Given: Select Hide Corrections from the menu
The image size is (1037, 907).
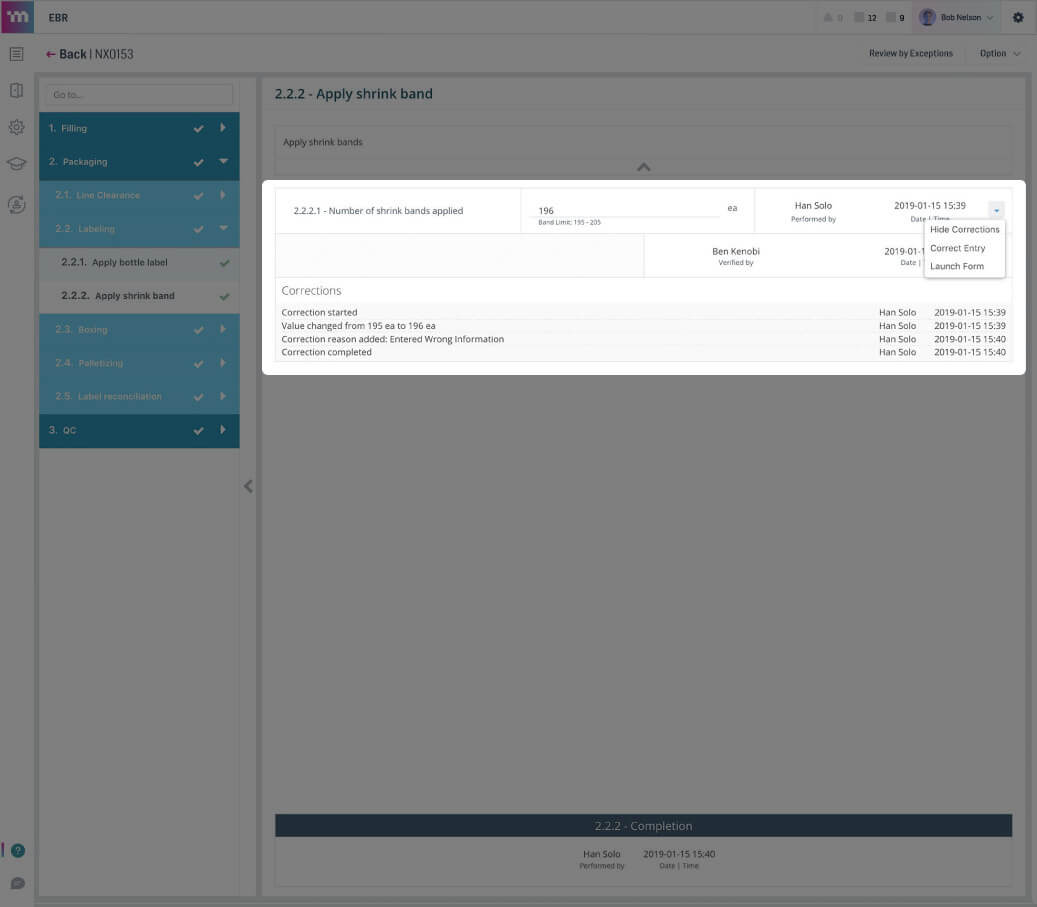Looking at the screenshot, I should coord(964,229).
